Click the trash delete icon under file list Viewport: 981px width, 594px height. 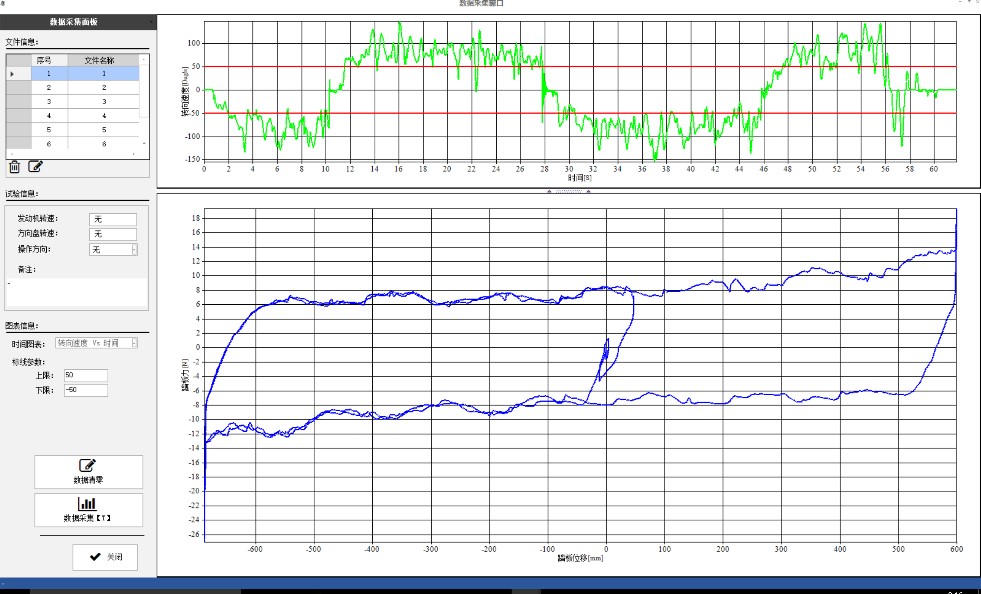(14, 167)
